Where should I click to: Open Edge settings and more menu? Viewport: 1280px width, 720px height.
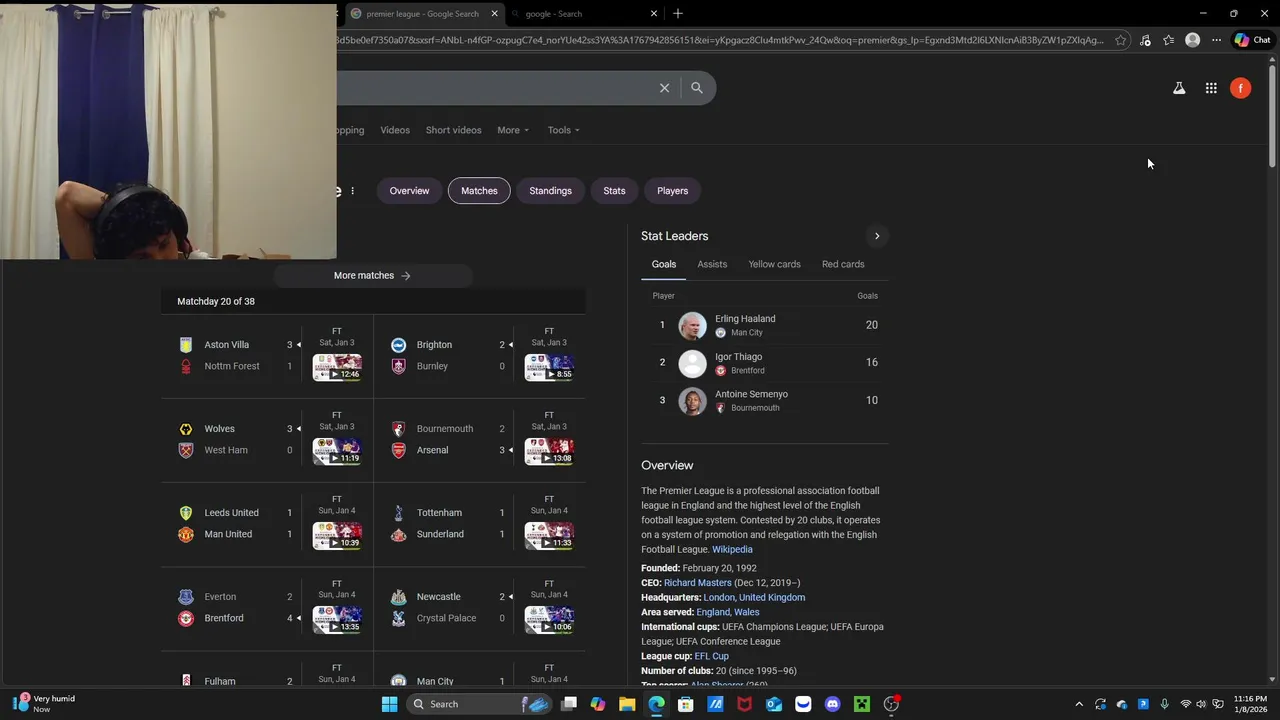1216,40
